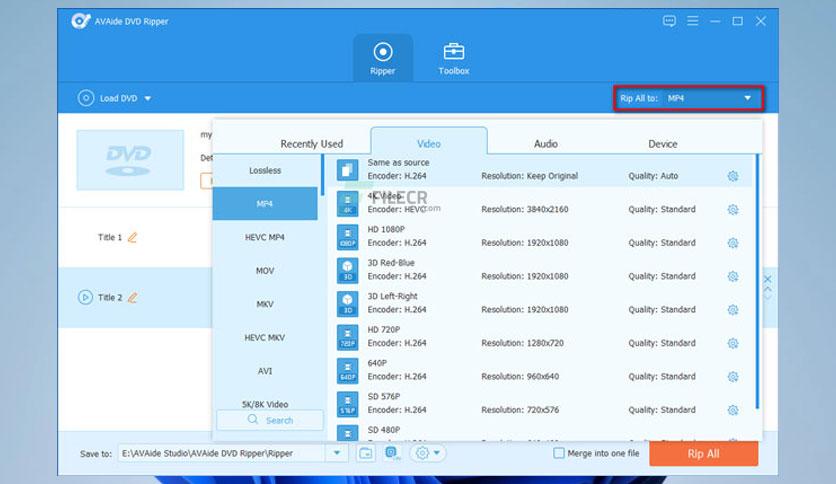This screenshot has height=484, width=836.
Task: Click the 640P preset icon
Action: click(348, 371)
